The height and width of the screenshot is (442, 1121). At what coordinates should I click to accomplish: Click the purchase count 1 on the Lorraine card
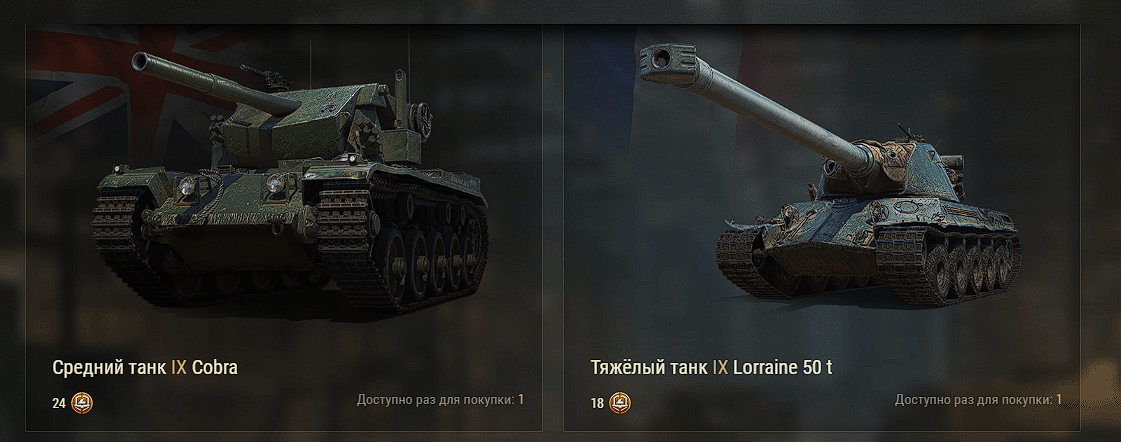(1059, 399)
